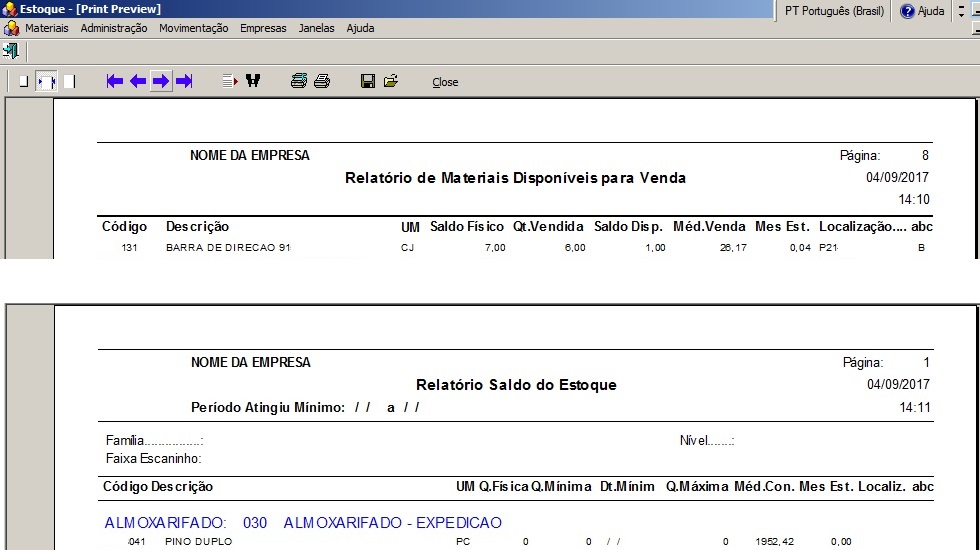Jump to the last page arrow
Viewport: 980px width, 550px height.
pos(184,81)
